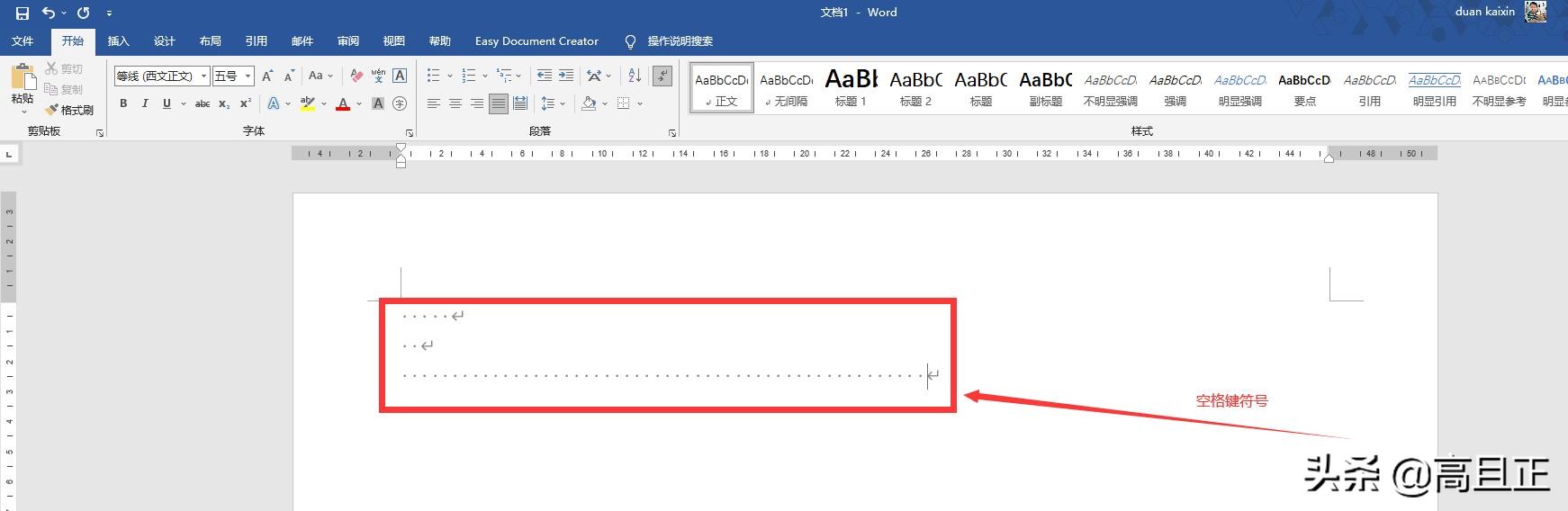This screenshot has height=511, width=1568.
Task: Click the Paste clipboard icon
Action: (23, 76)
